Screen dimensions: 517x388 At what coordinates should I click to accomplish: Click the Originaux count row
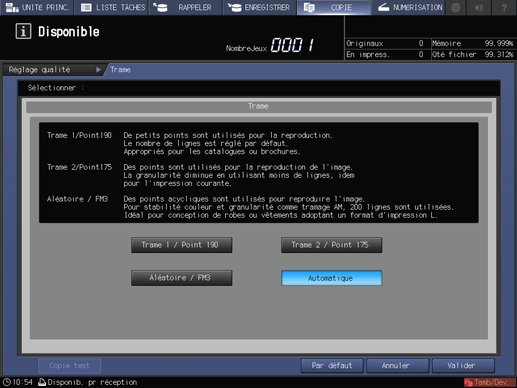[x=387, y=44]
